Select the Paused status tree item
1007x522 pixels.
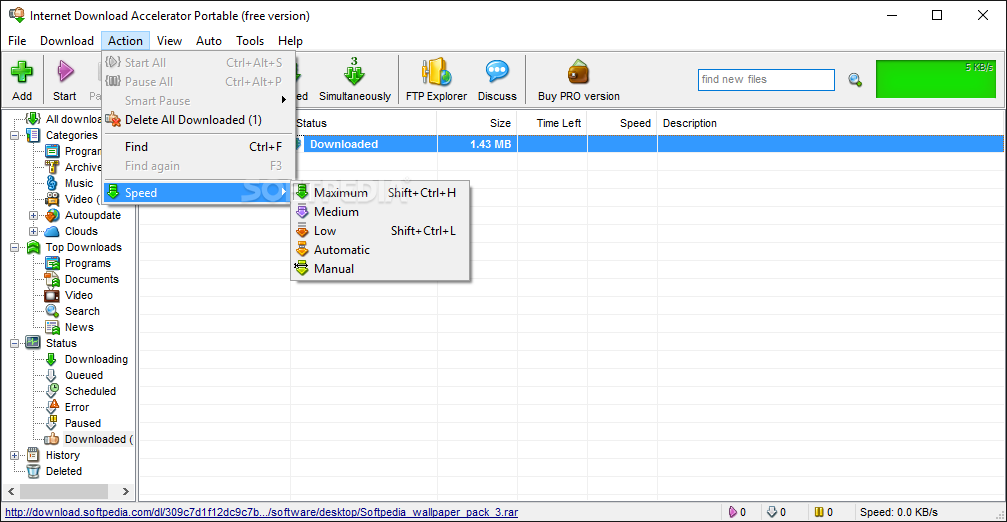point(82,424)
